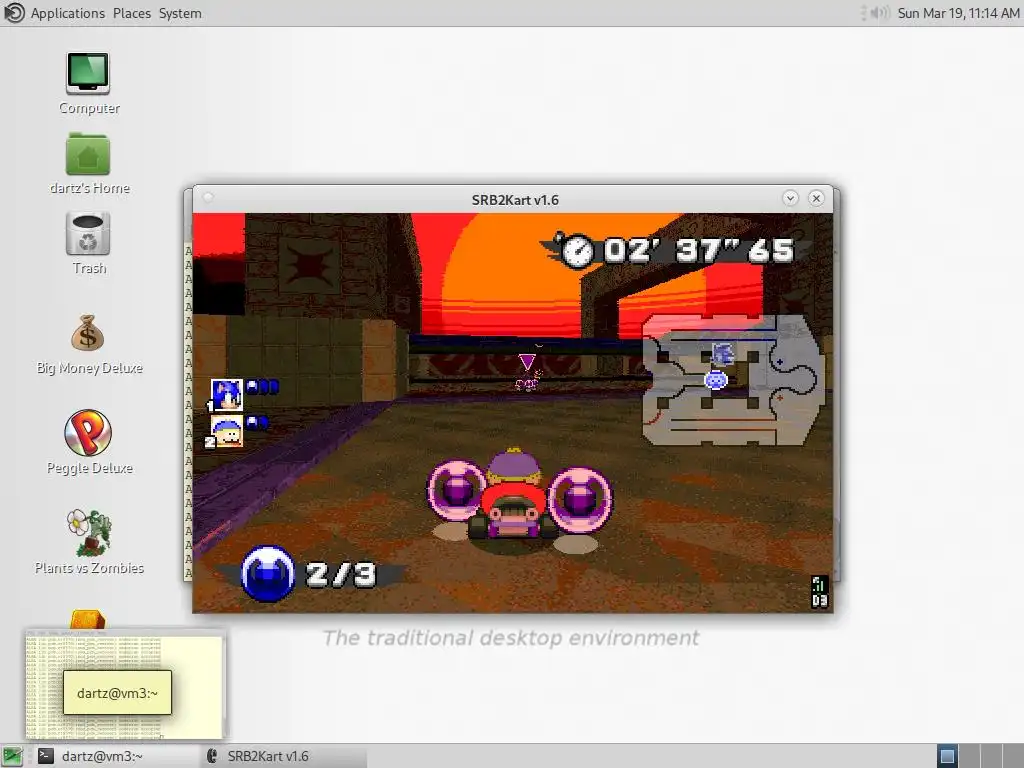Close the SRB2Kart v1.6 window
1024x768 pixels.
816,199
